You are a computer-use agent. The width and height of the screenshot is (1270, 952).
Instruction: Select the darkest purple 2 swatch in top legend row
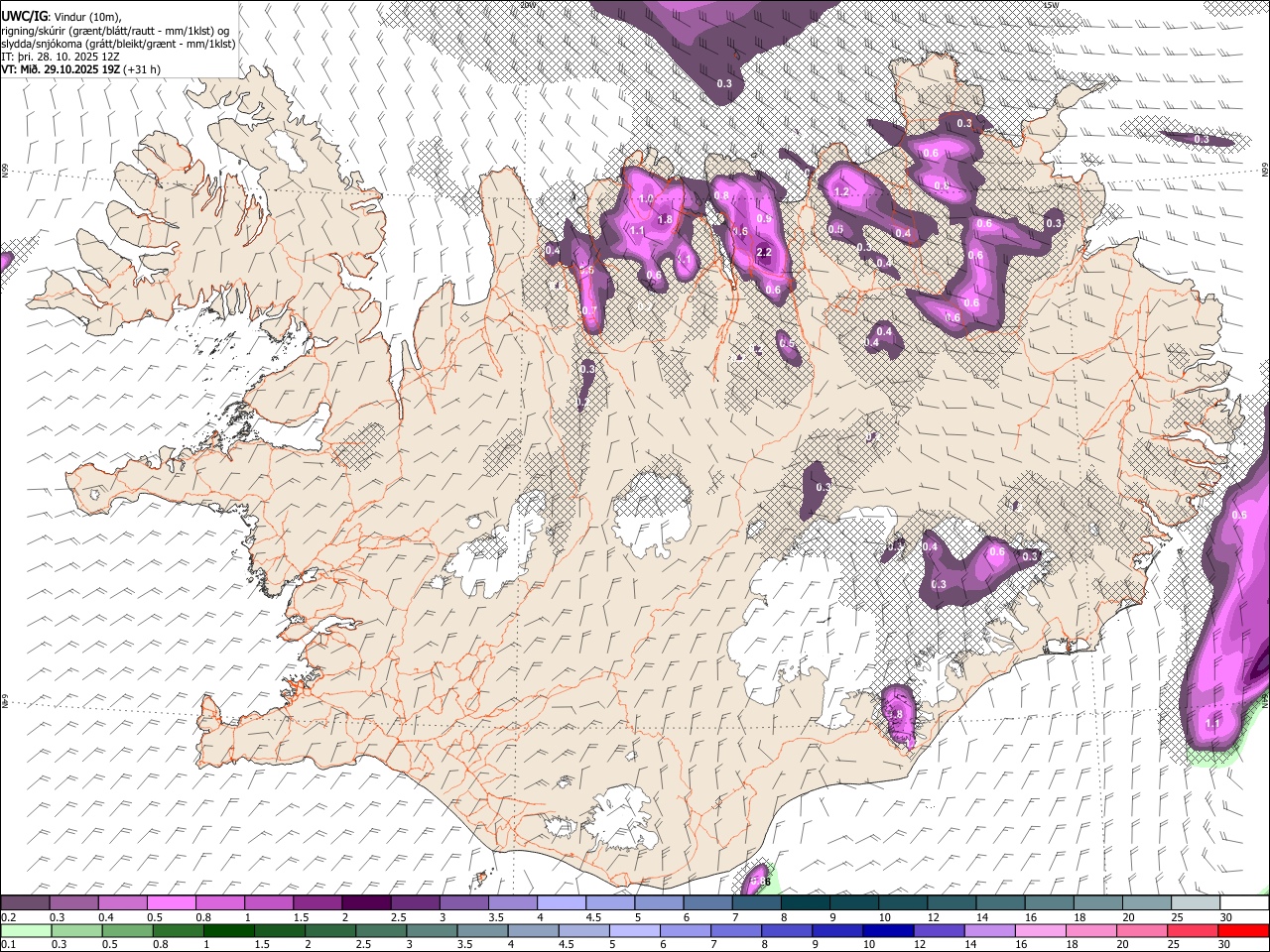(x=365, y=903)
